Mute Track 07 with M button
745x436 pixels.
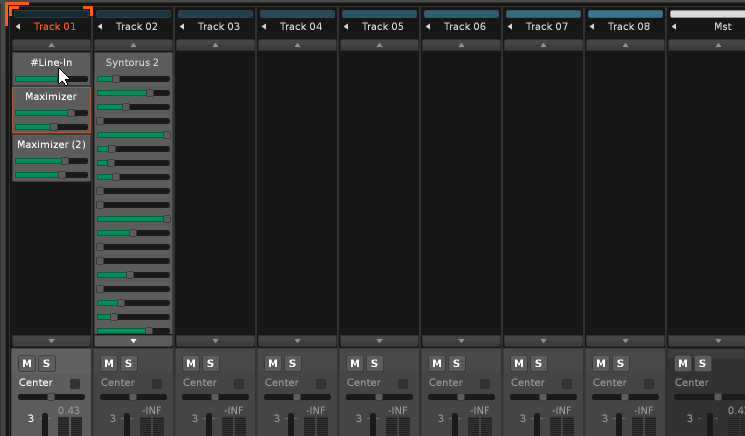coord(520,363)
